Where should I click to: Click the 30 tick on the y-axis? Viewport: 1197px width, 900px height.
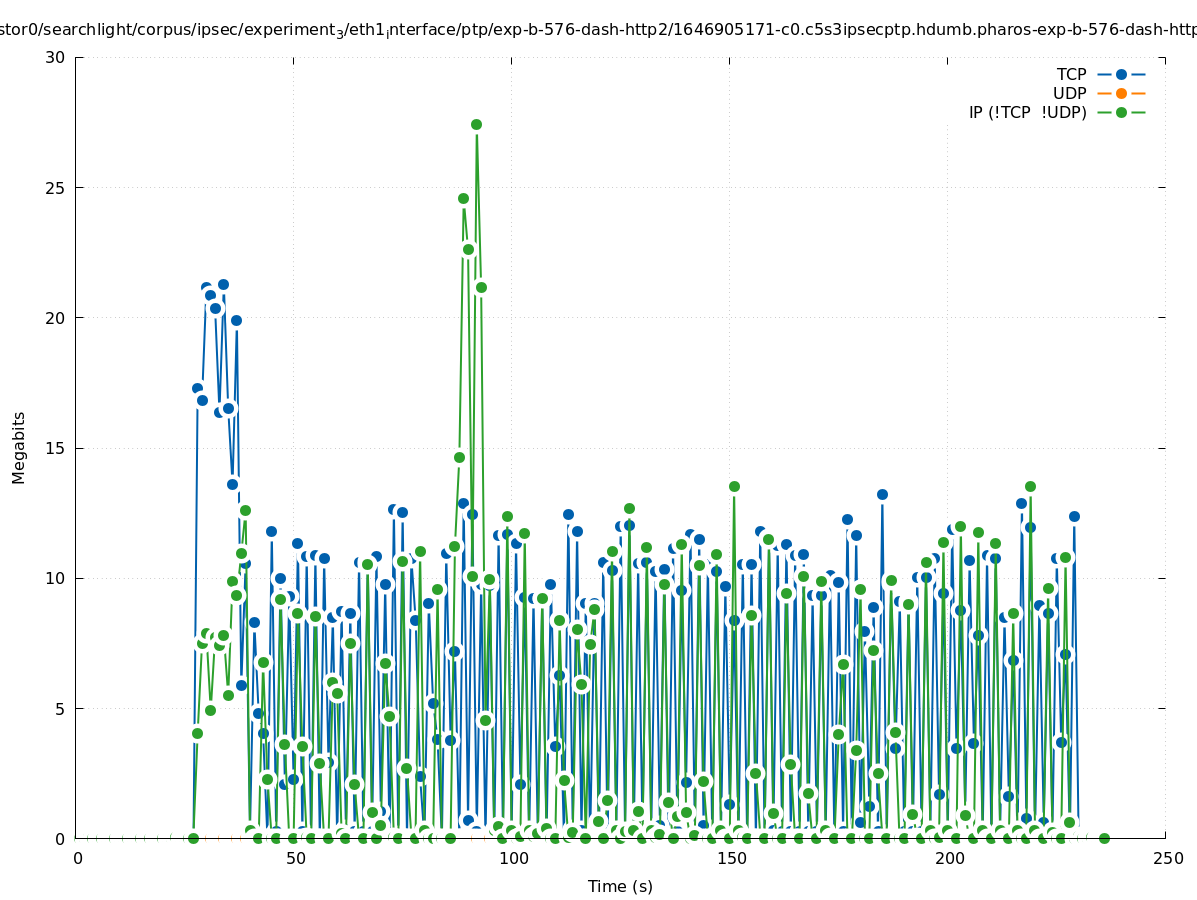[55, 57]
